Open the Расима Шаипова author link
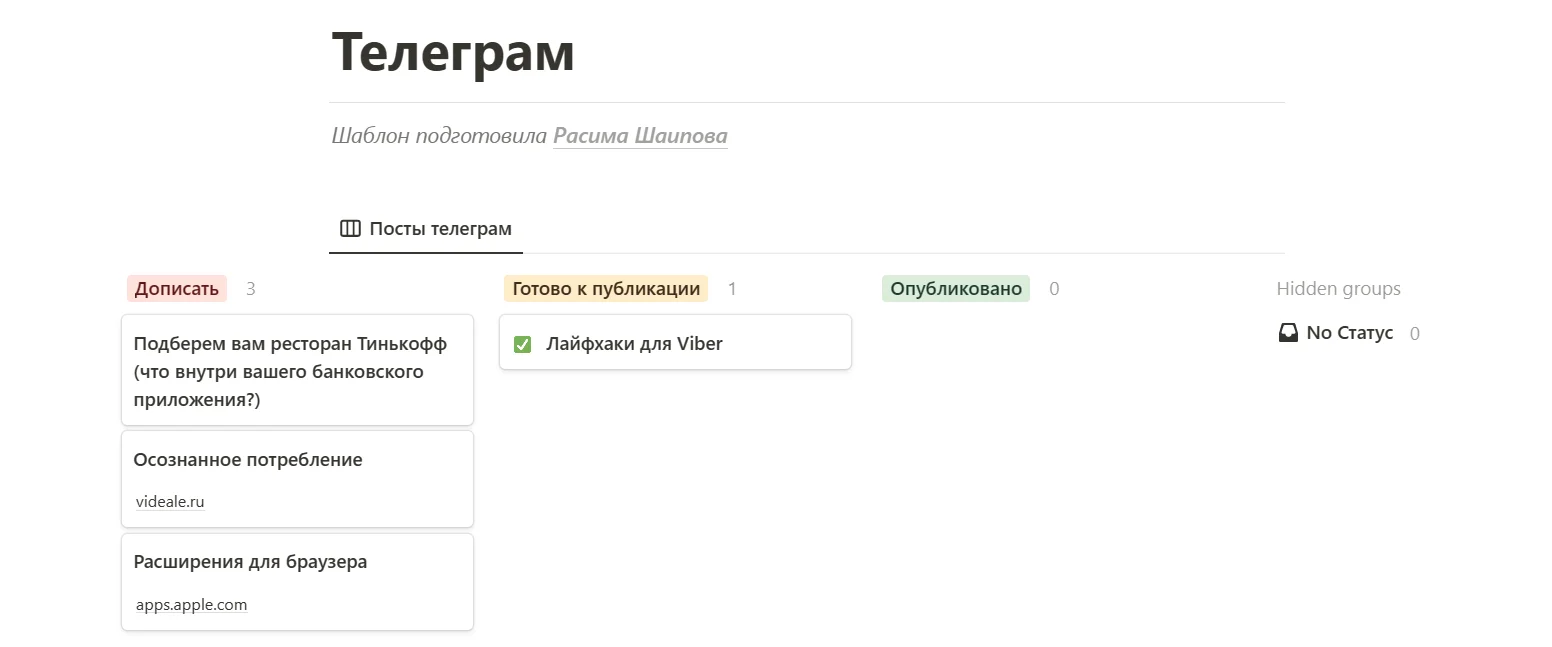1552x647 pixels. click(640, 136)
